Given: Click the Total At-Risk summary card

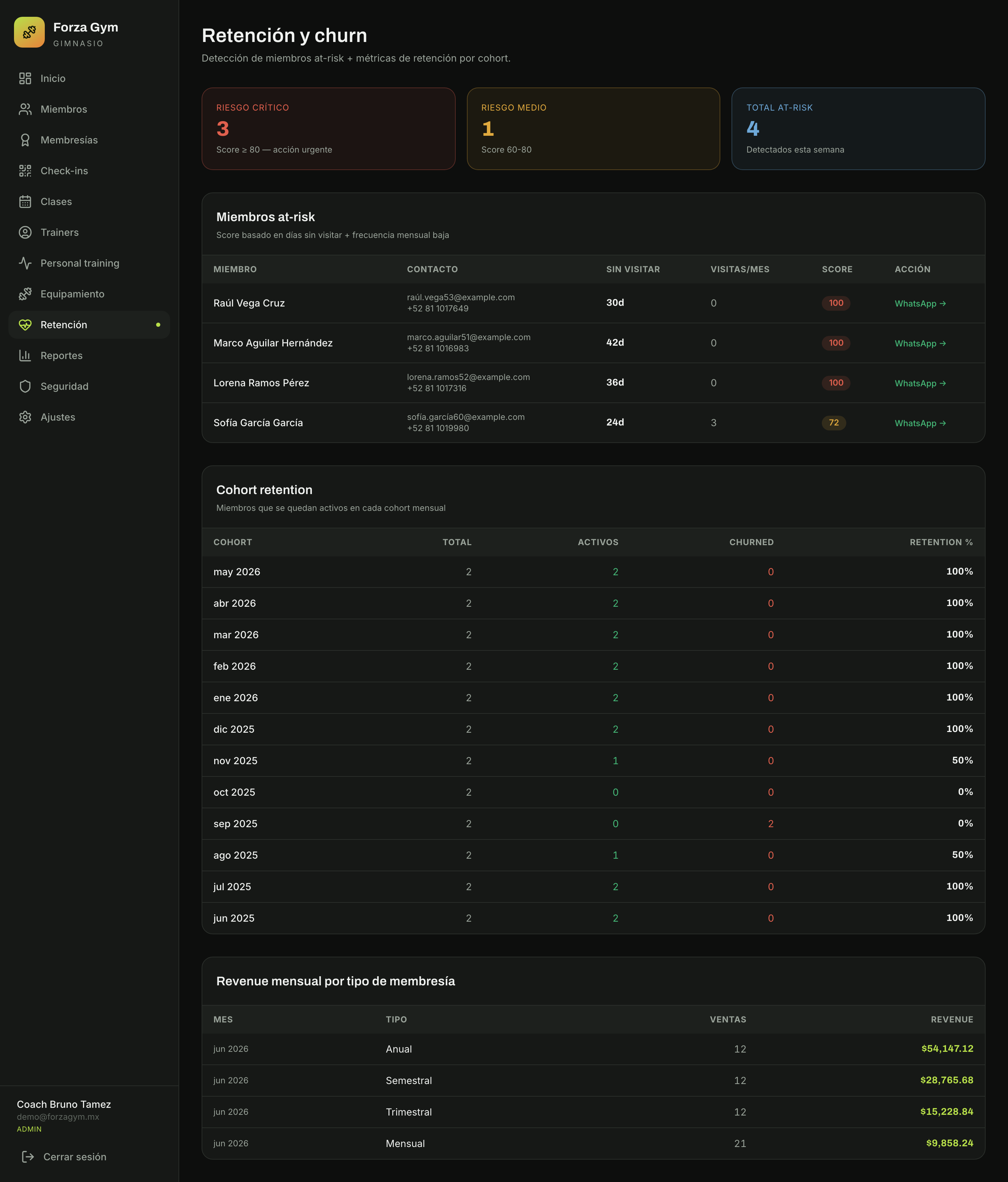Looking at the screenshot, I should [858, 128].
